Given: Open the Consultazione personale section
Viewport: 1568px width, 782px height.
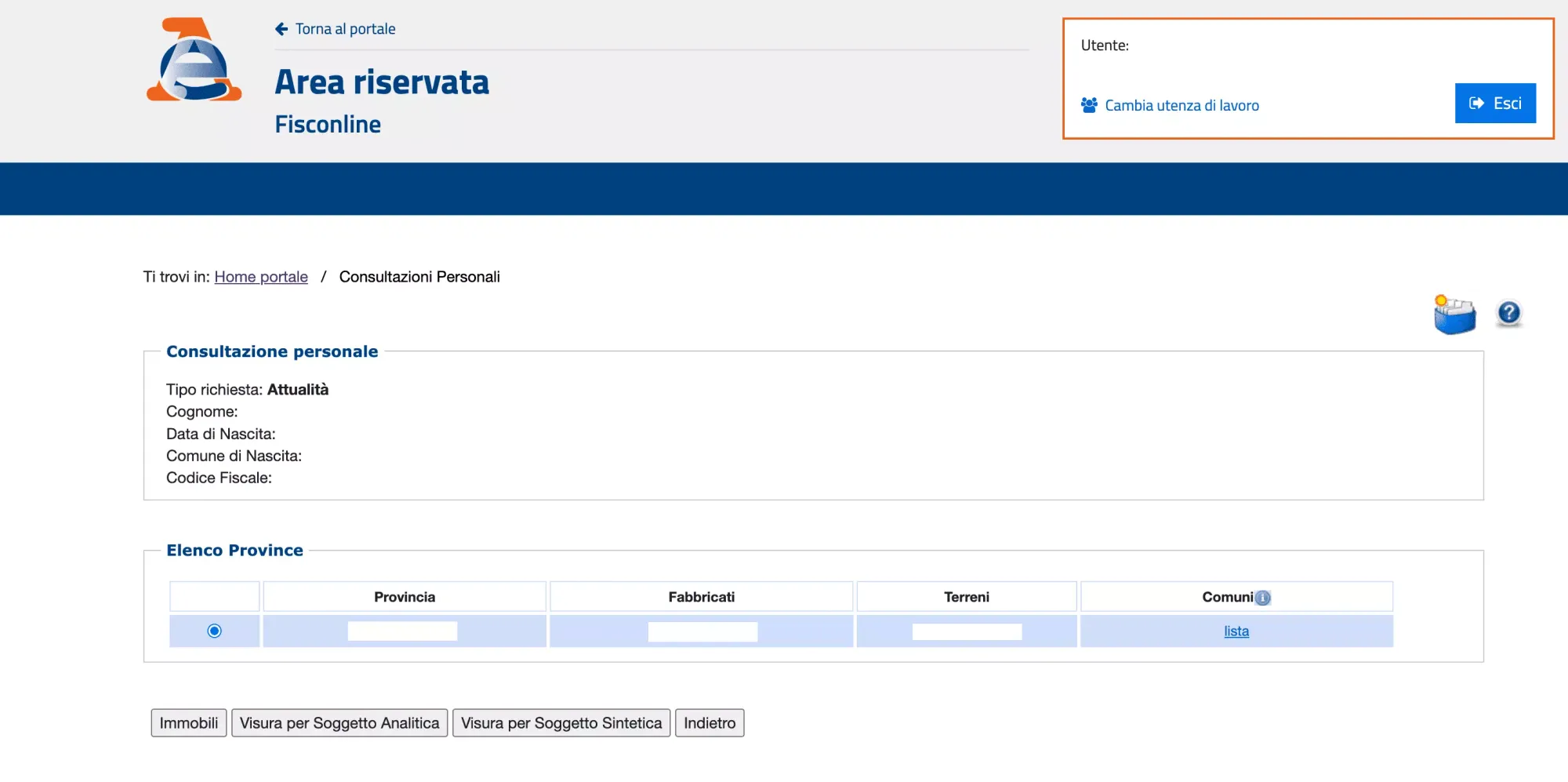Looking at the screenshot, I should coord(271,351).
